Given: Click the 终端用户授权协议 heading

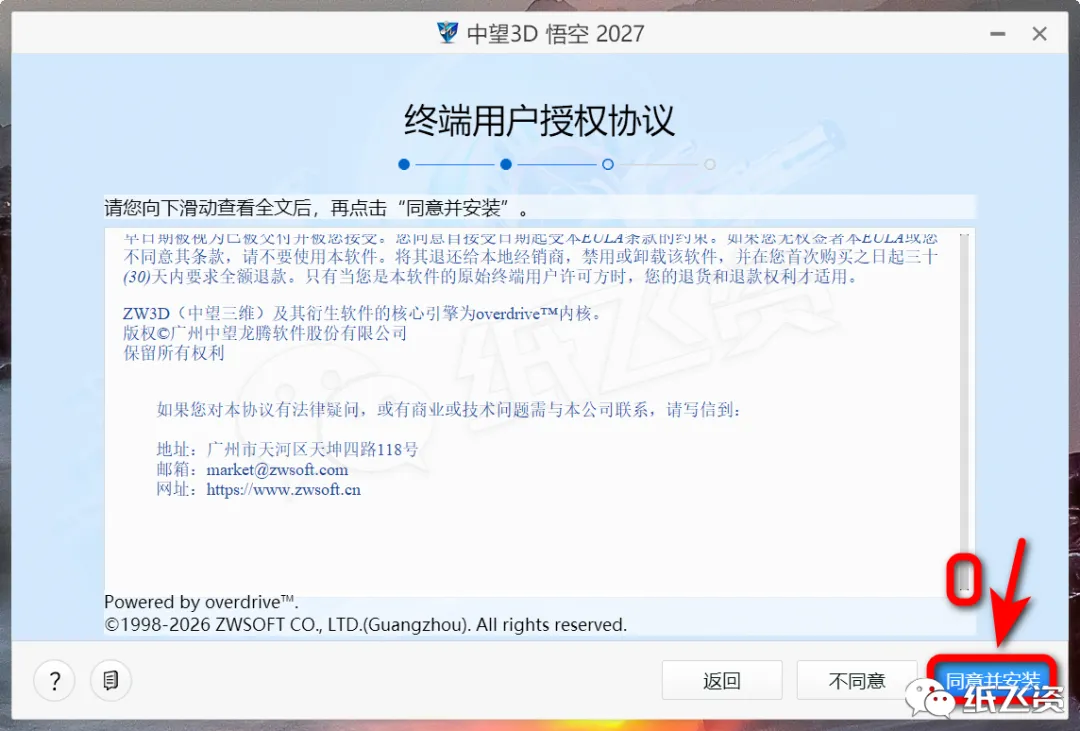Looking at the screenshot, I should pos(539,121).
